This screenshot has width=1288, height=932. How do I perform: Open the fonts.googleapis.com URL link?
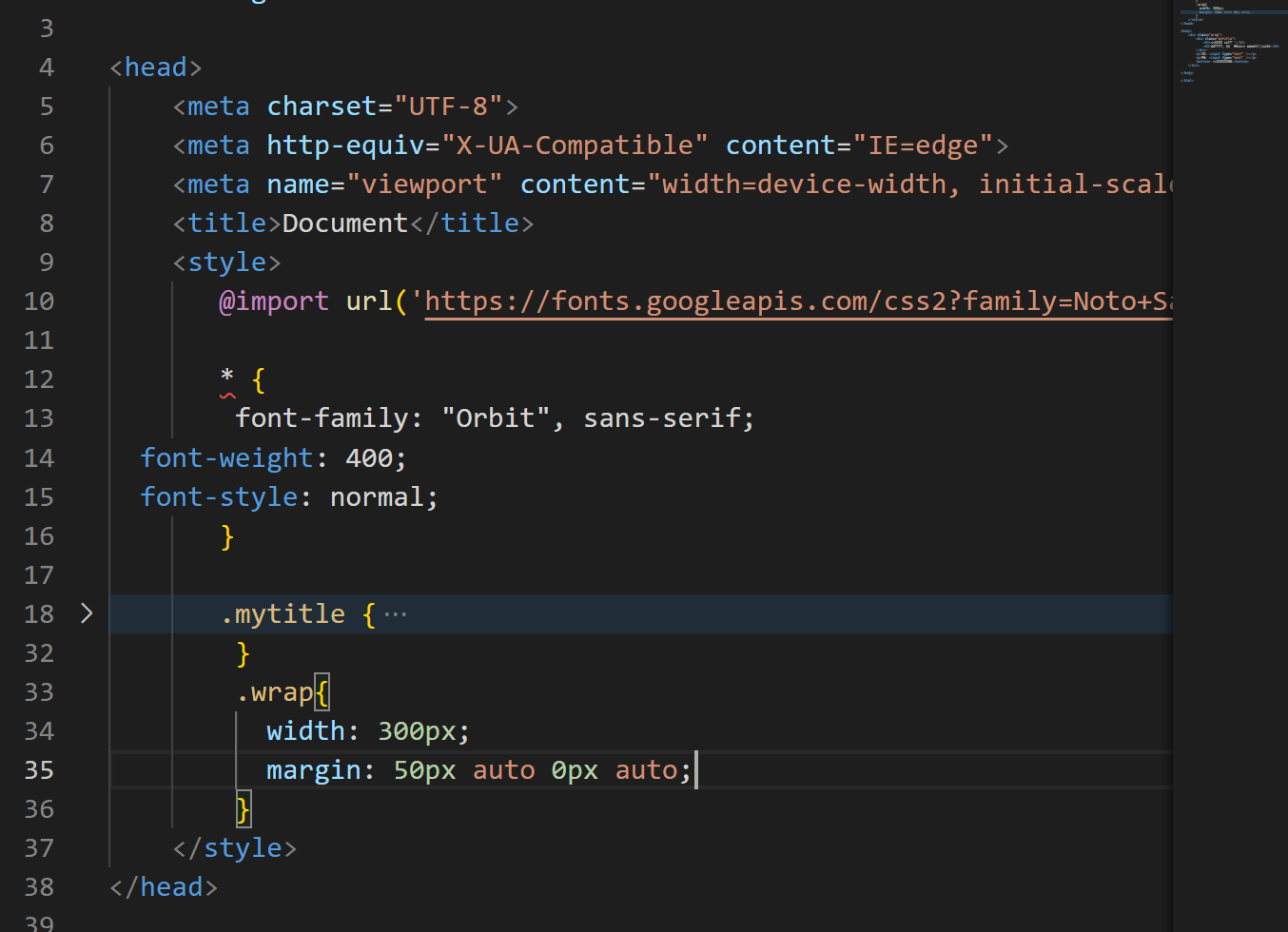(798, 301)
